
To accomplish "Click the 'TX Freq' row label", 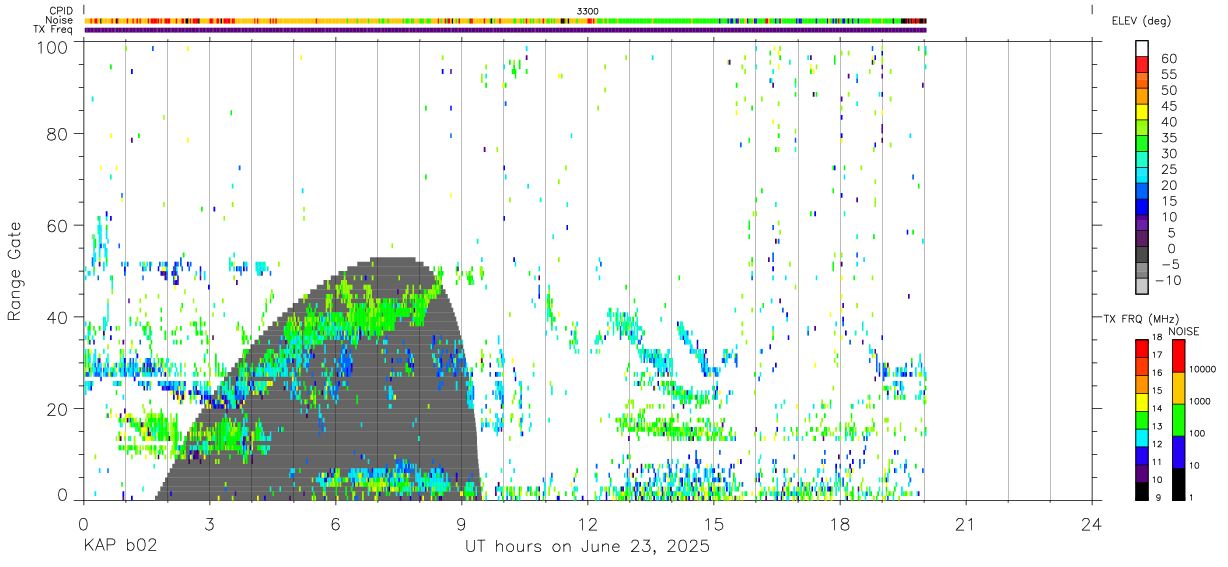I will tap(54, 30).
